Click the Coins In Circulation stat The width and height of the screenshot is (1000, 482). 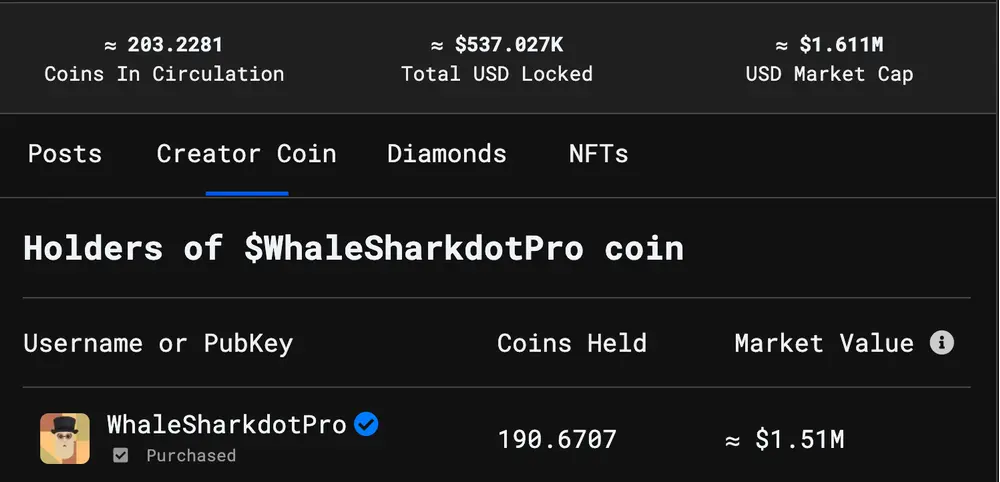pyautogui.click(x=164, y=59)
